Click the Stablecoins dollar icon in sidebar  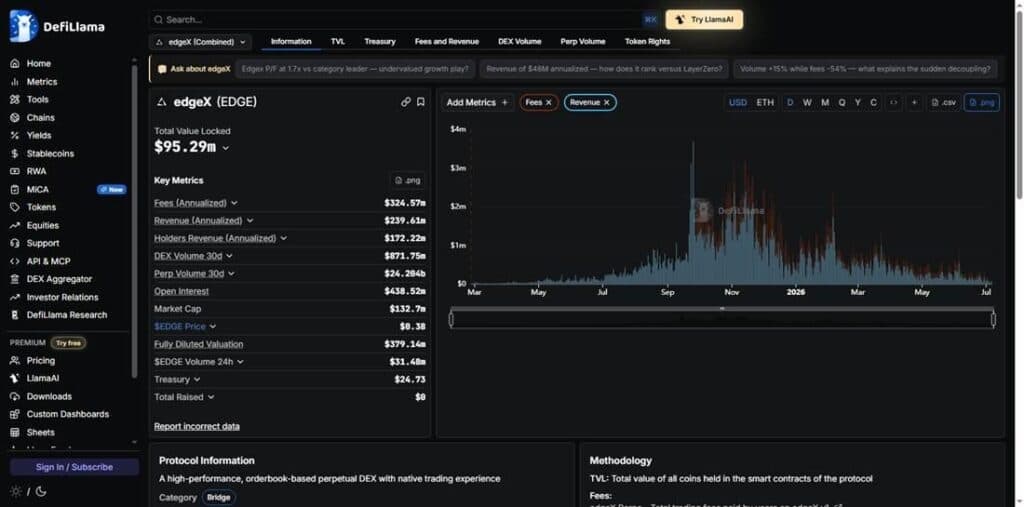[x=14, y=154]
